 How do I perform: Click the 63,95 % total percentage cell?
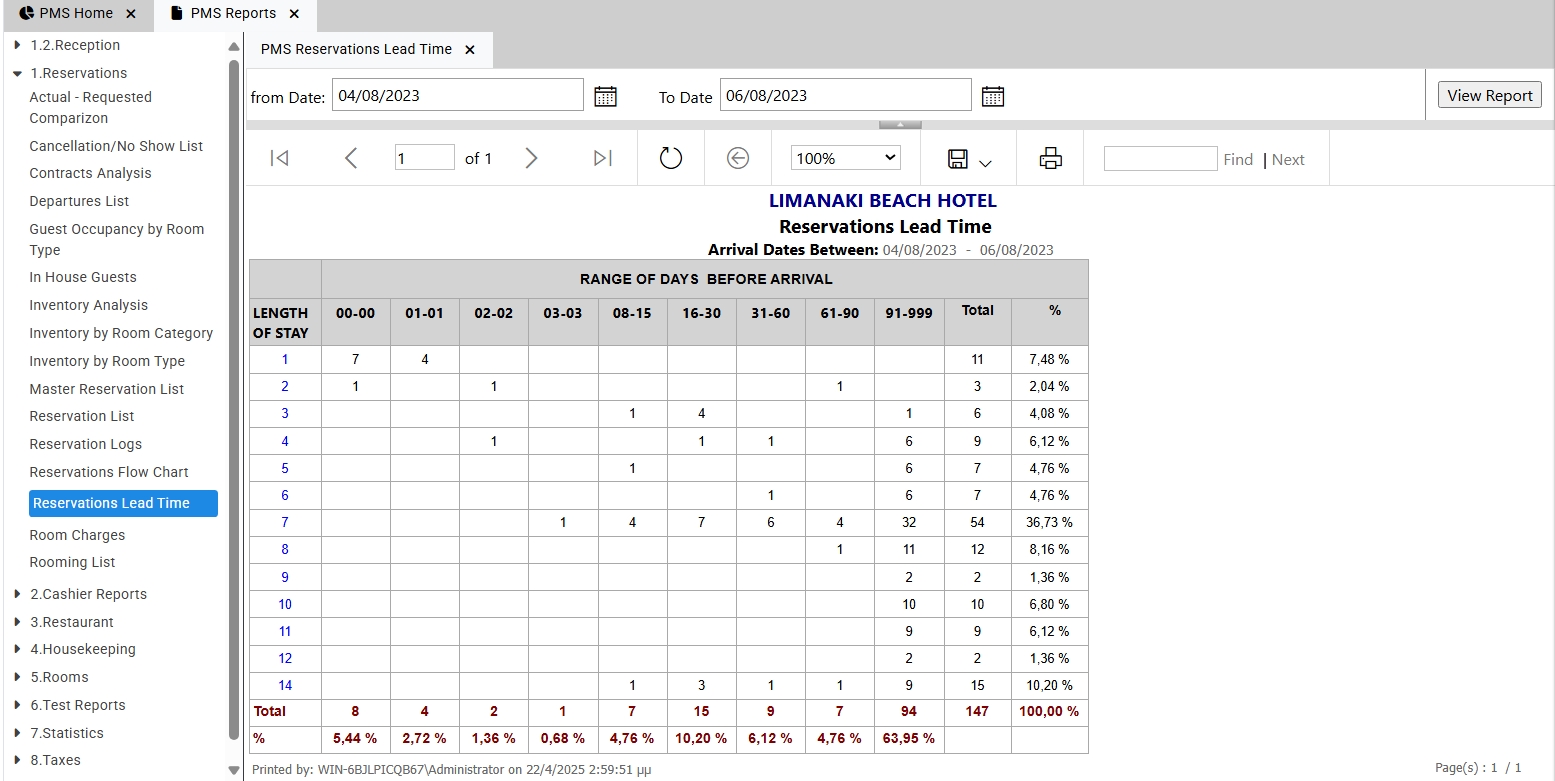pyautogui.click(x=909, y=739)
